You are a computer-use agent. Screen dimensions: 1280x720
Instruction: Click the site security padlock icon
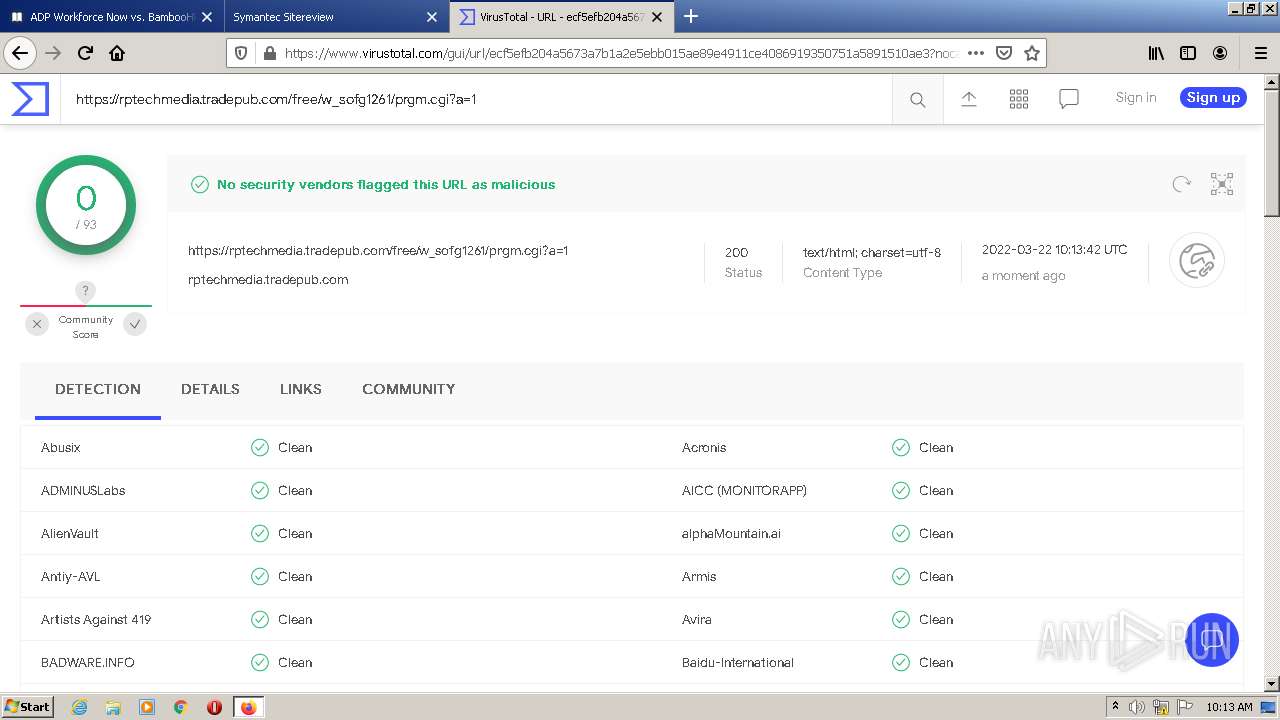(x=268, y=53)
